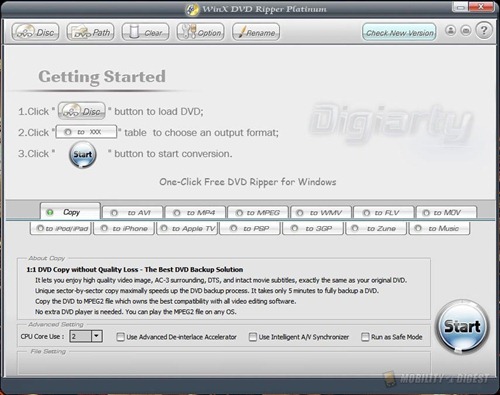Click the Clear trash button
500x395 pixels.
coord(145,32)
